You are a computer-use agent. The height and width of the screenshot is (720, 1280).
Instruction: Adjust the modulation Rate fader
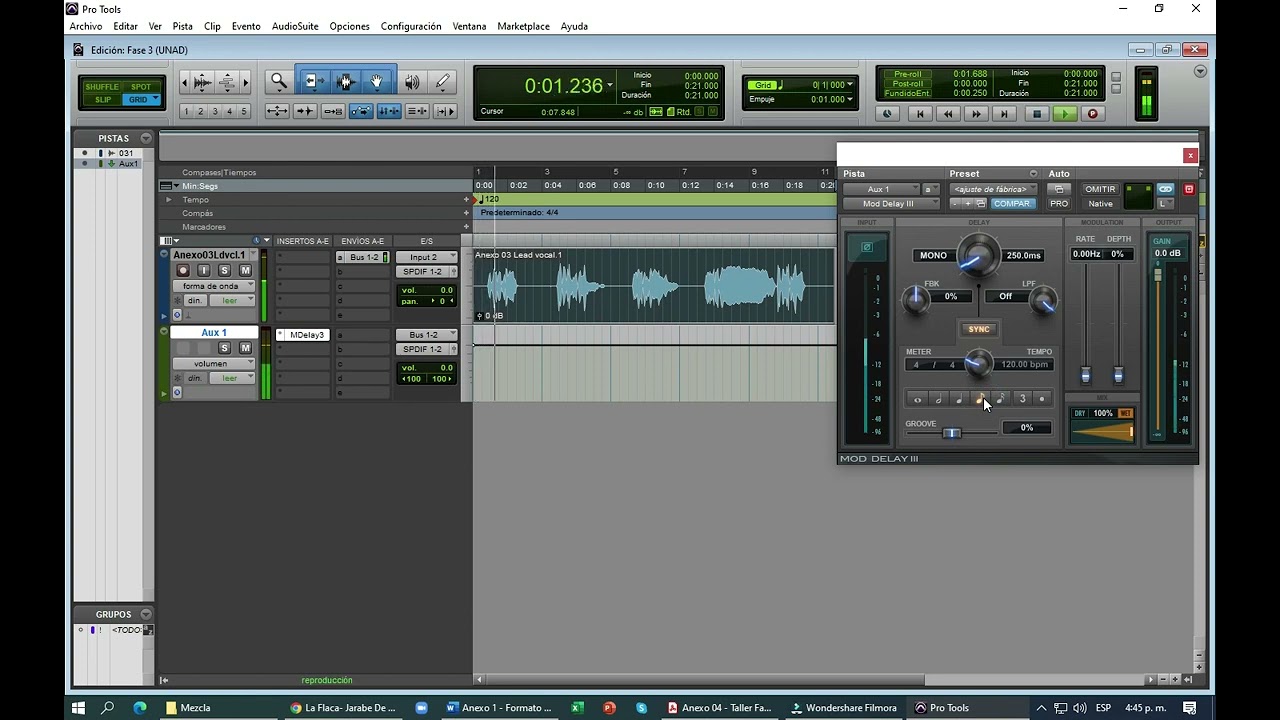point(1086,376)
